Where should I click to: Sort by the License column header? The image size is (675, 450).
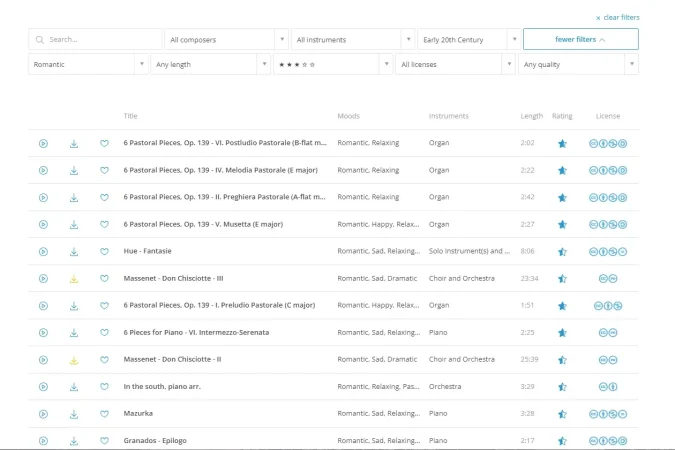pos(608,116)
